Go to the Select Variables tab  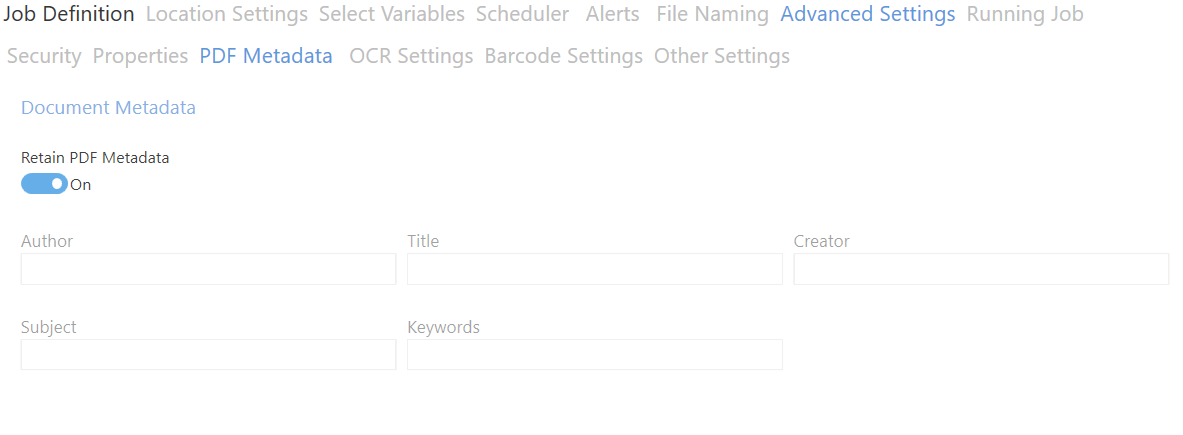[392, 14]
